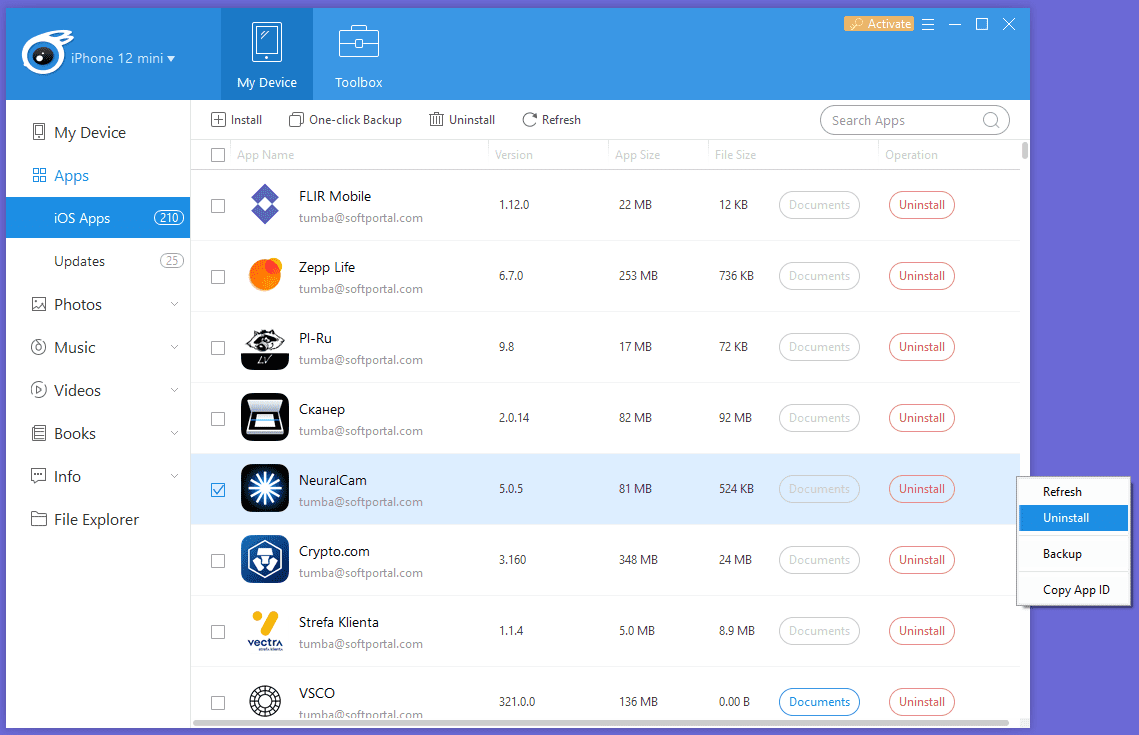Click the toolbar Uninstall trash icon

pos(436,120)
